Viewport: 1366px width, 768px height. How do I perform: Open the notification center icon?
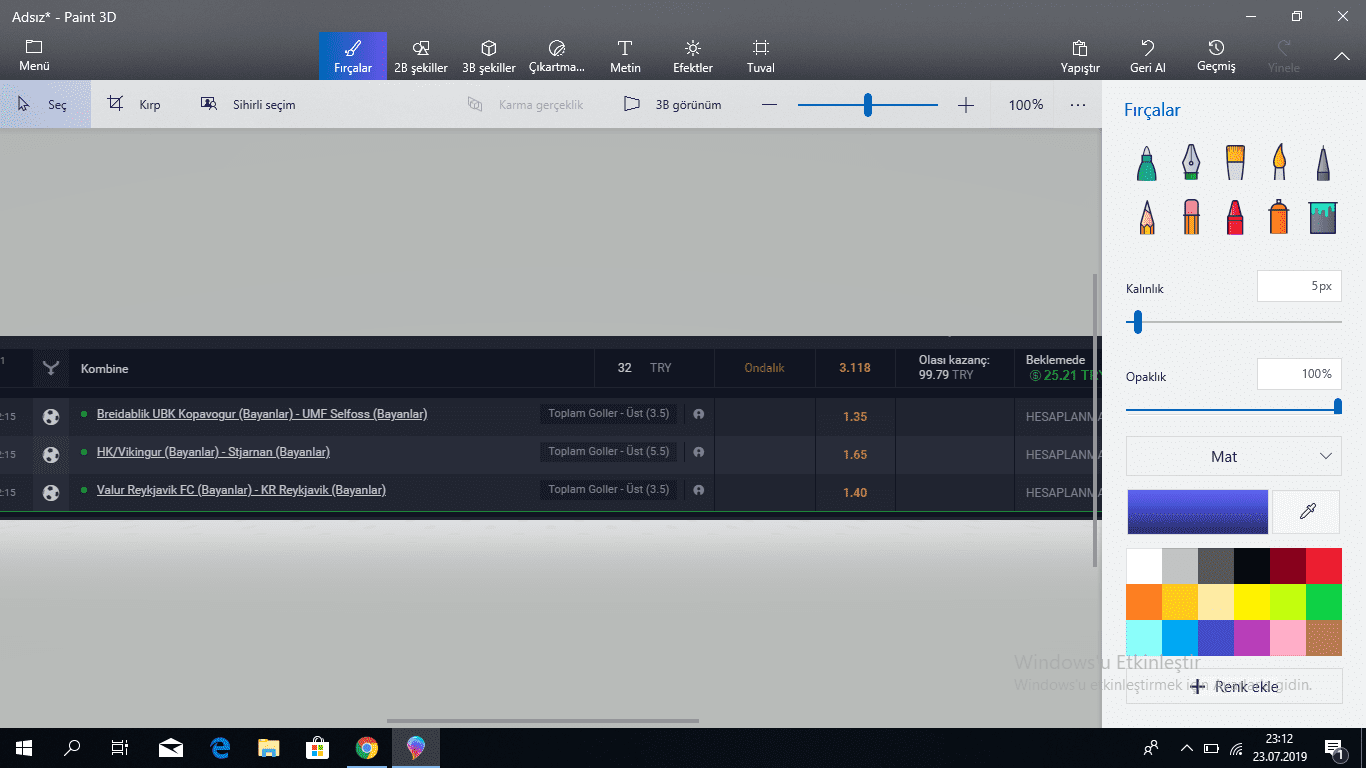pos(1336,748)
